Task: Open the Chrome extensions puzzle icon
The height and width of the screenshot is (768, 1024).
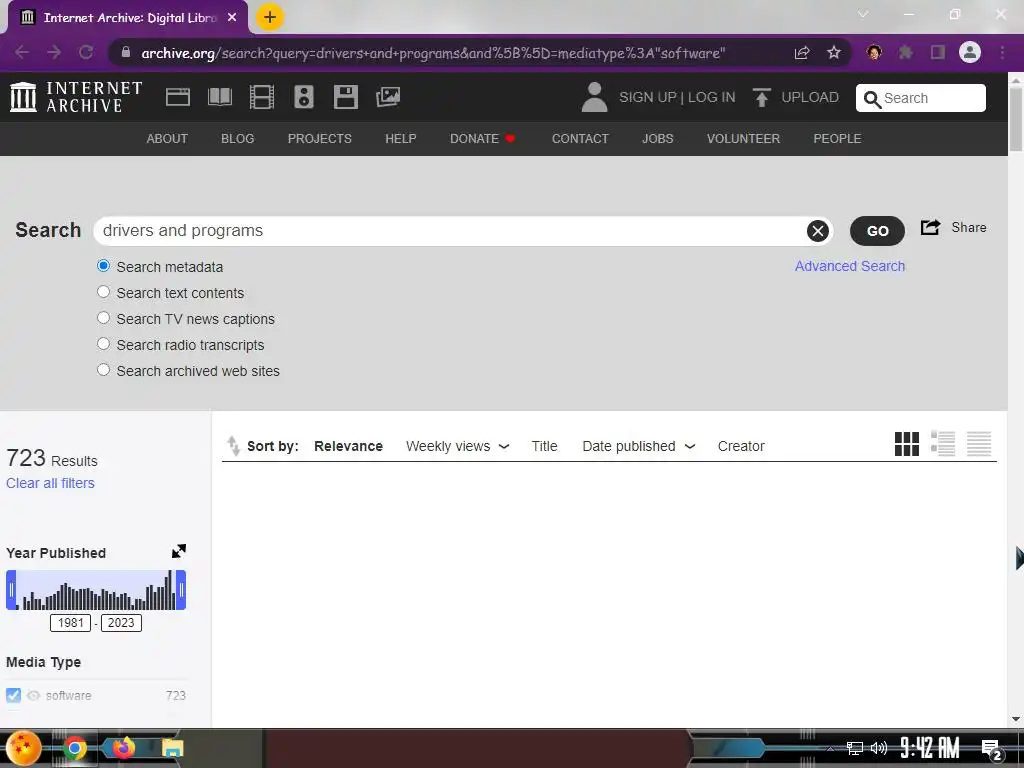Action: [x=905, y=52]
